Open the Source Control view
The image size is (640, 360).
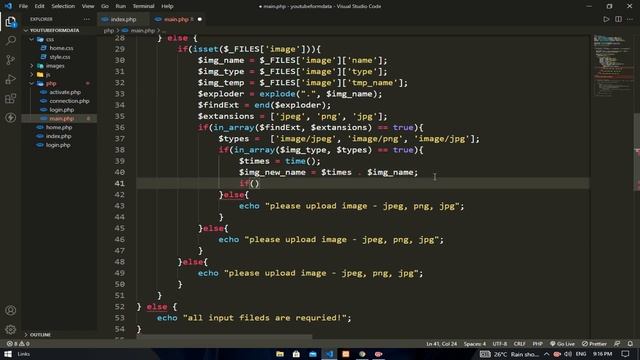pyautogui.click(x=11, y=60)
